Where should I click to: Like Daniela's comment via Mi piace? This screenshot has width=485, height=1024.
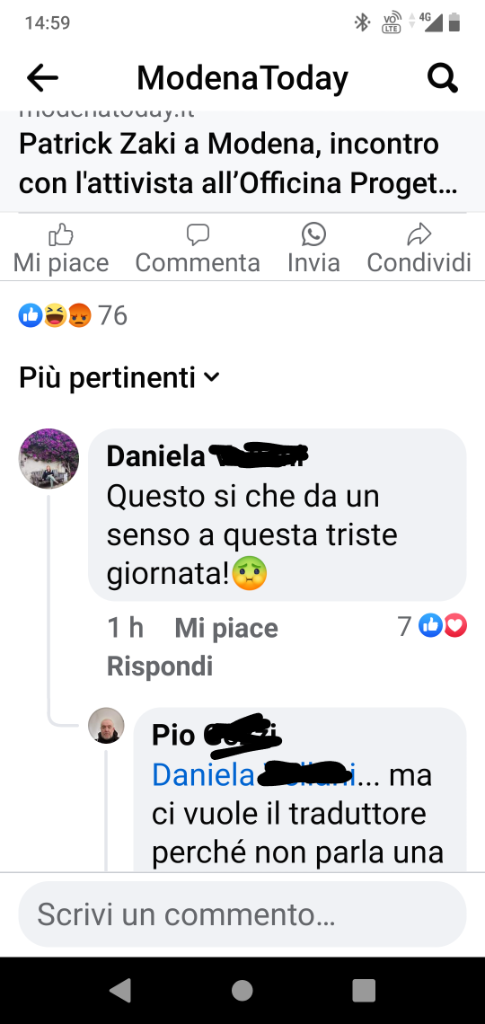[227, 628]
